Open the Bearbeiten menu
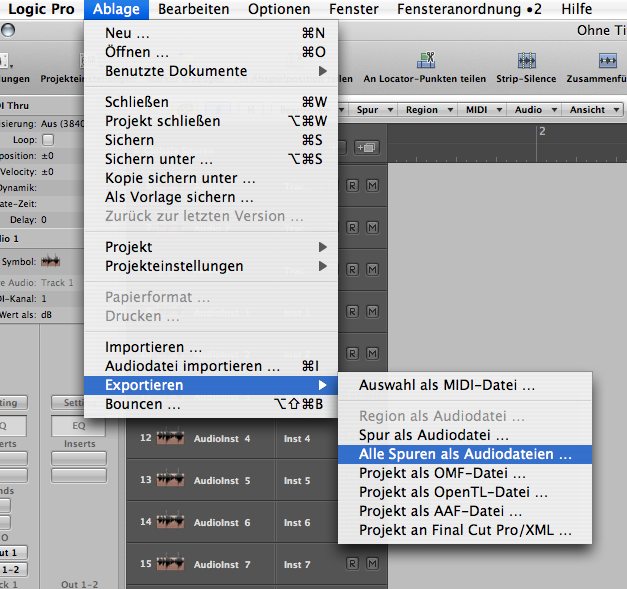Screen dimensions: 627x589 [194, 9]
